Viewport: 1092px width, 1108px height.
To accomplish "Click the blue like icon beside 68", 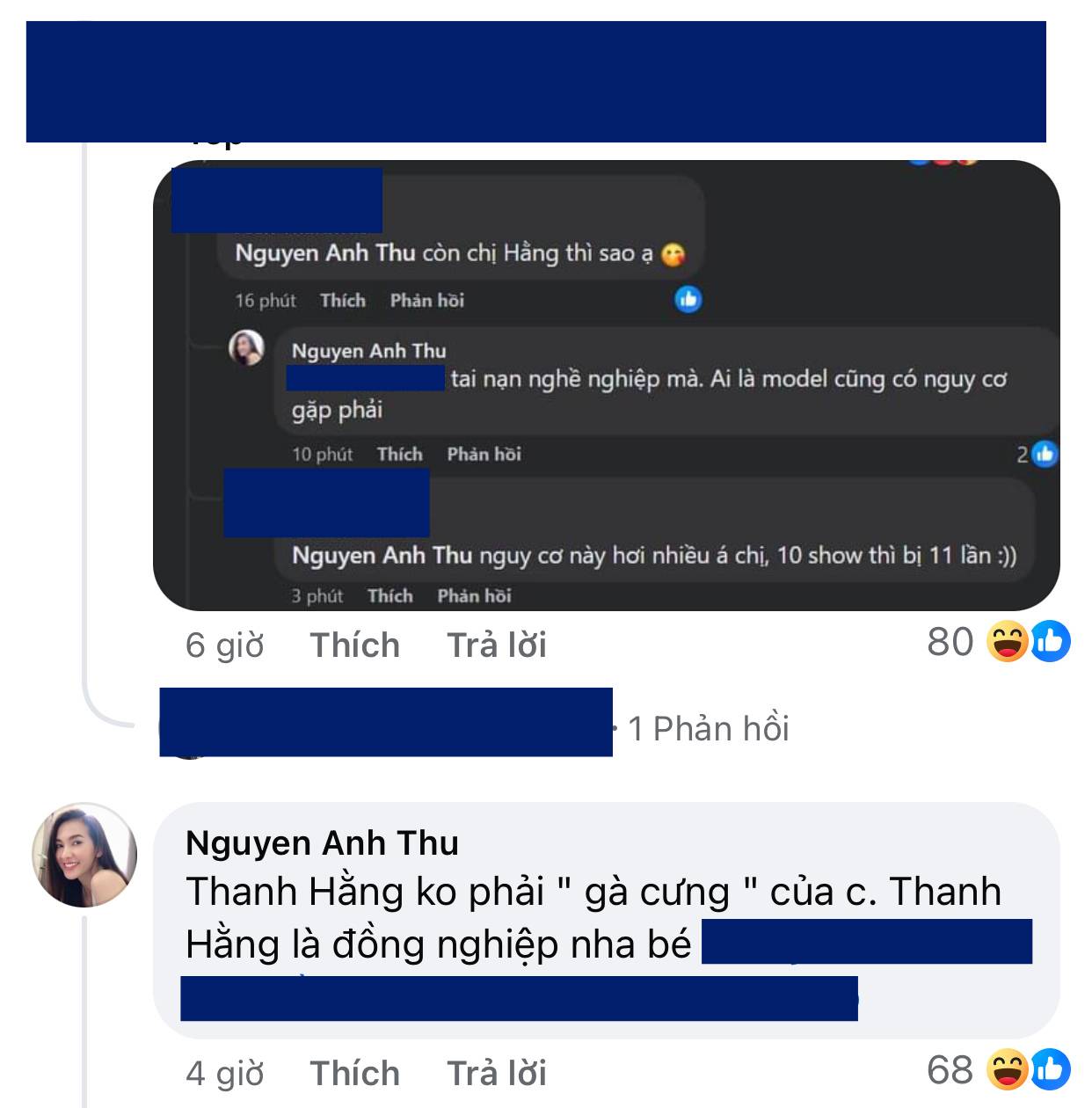I will pyautogui.click(x=1051, y=1069).
